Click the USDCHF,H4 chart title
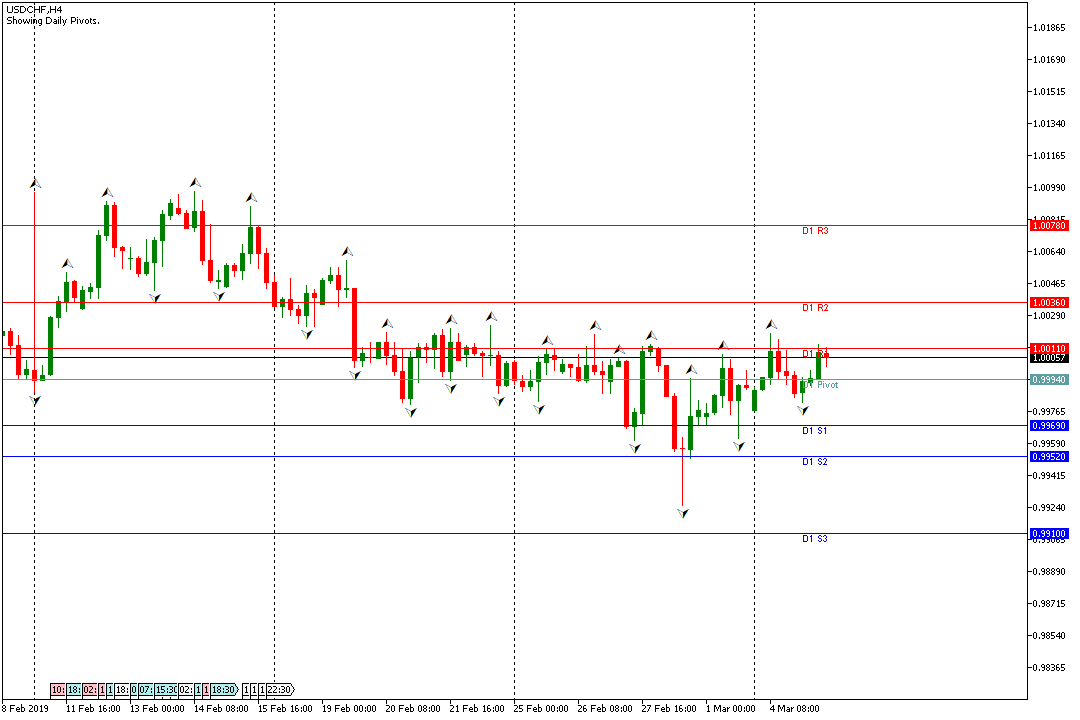The image size is (1080, 720). coord(33,8)
